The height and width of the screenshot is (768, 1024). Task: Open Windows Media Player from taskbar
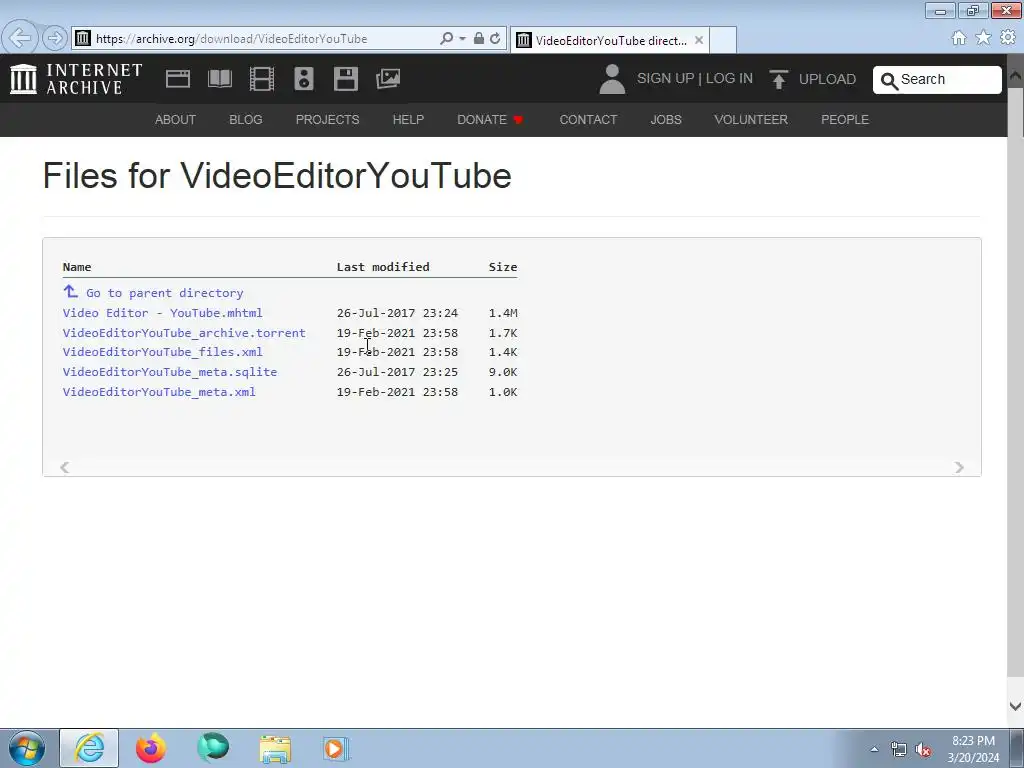click(x=336, y=748)
